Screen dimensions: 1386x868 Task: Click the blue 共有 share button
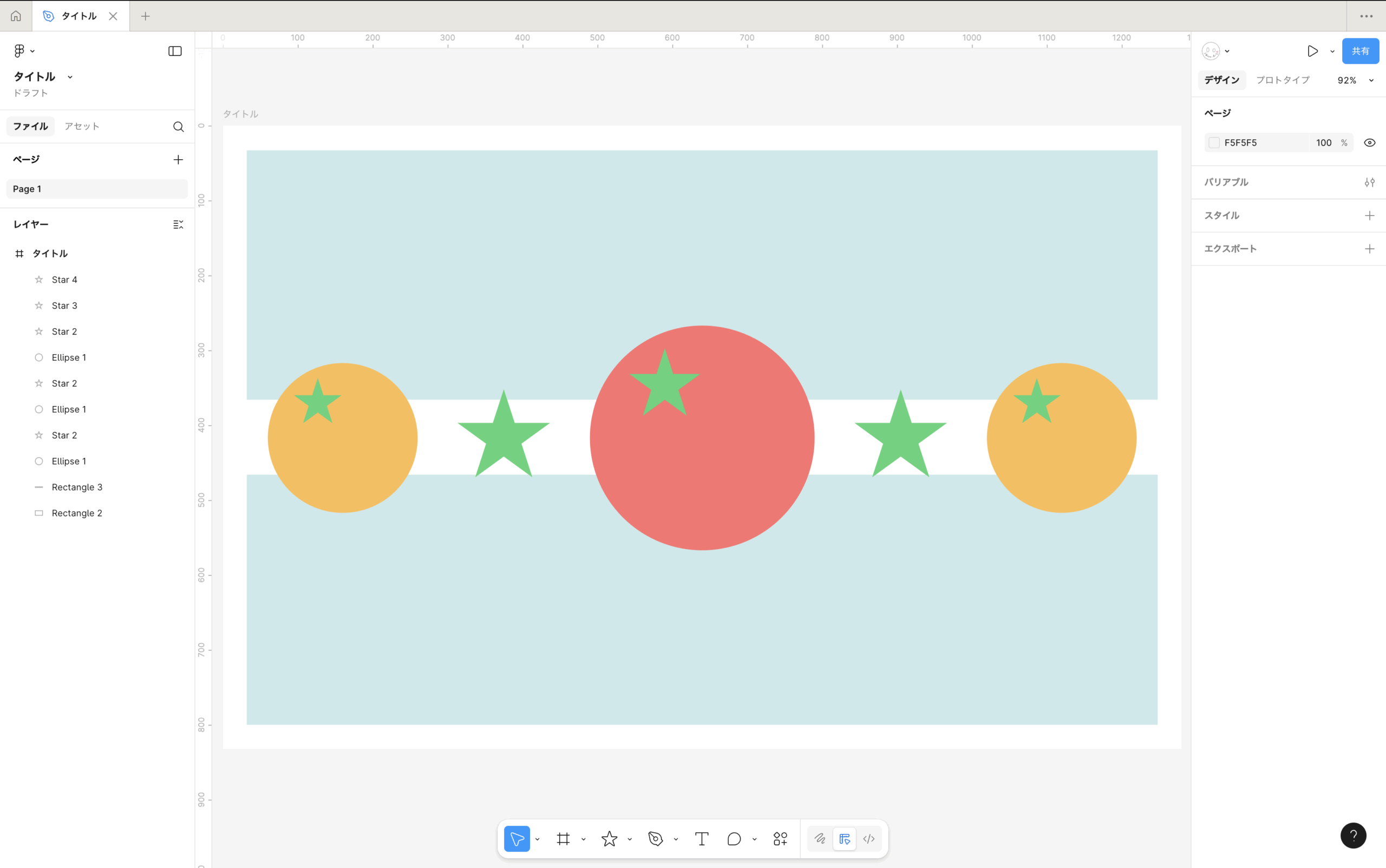[1359, 51]
